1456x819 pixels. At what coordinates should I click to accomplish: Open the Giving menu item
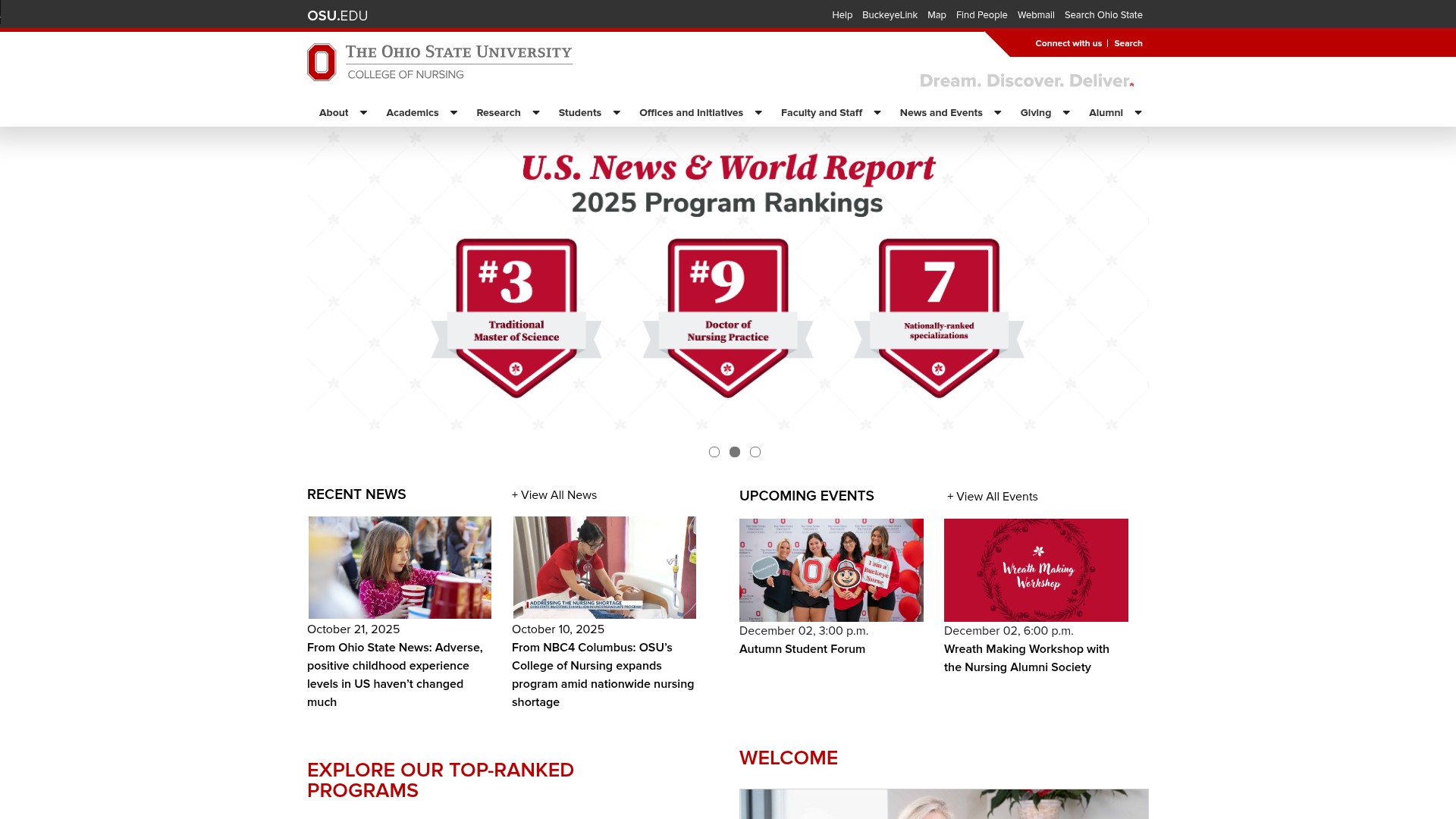click(x=1036, y=112)
